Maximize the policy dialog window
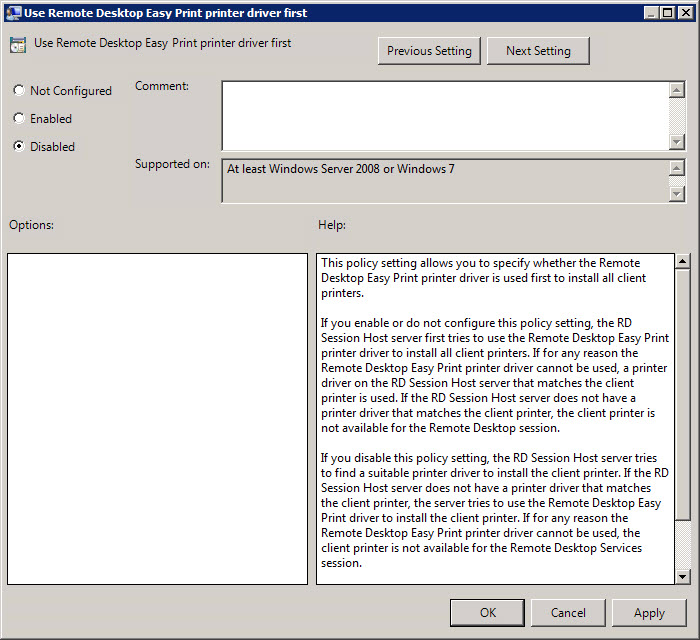Screen dimensions: 700x640 668,13
